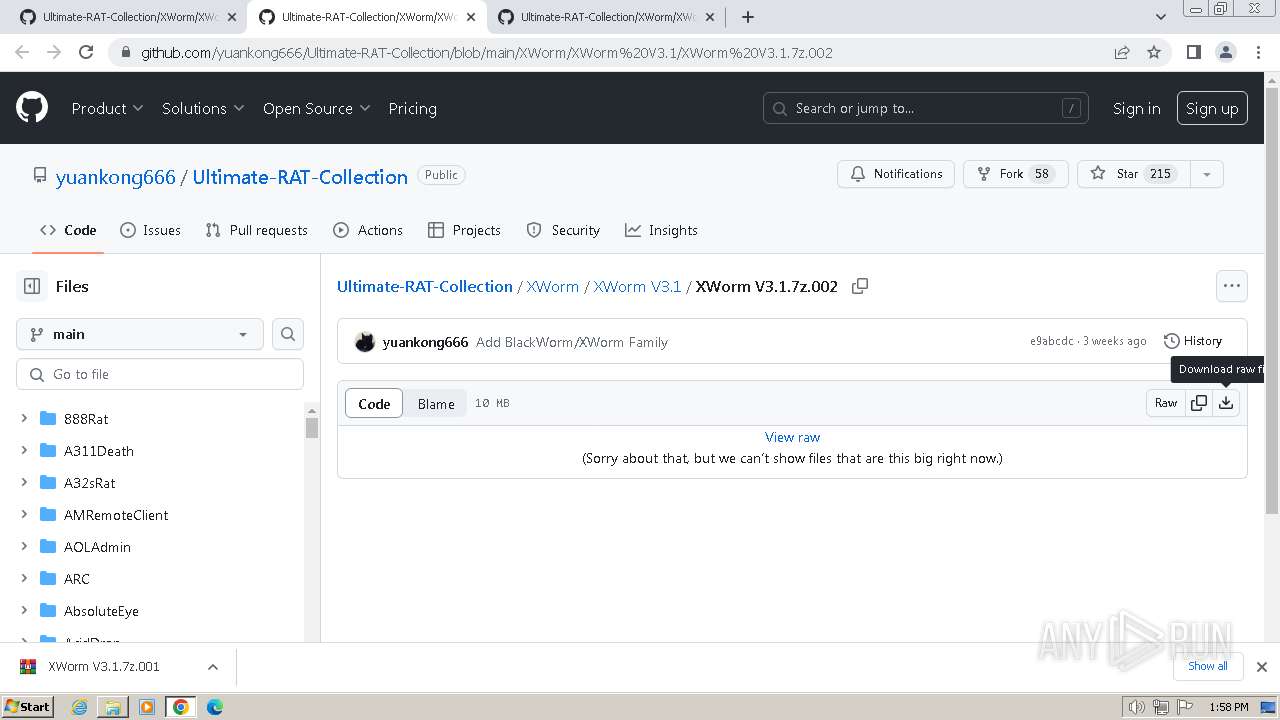Fork the repository button

tap(1015, 174)
